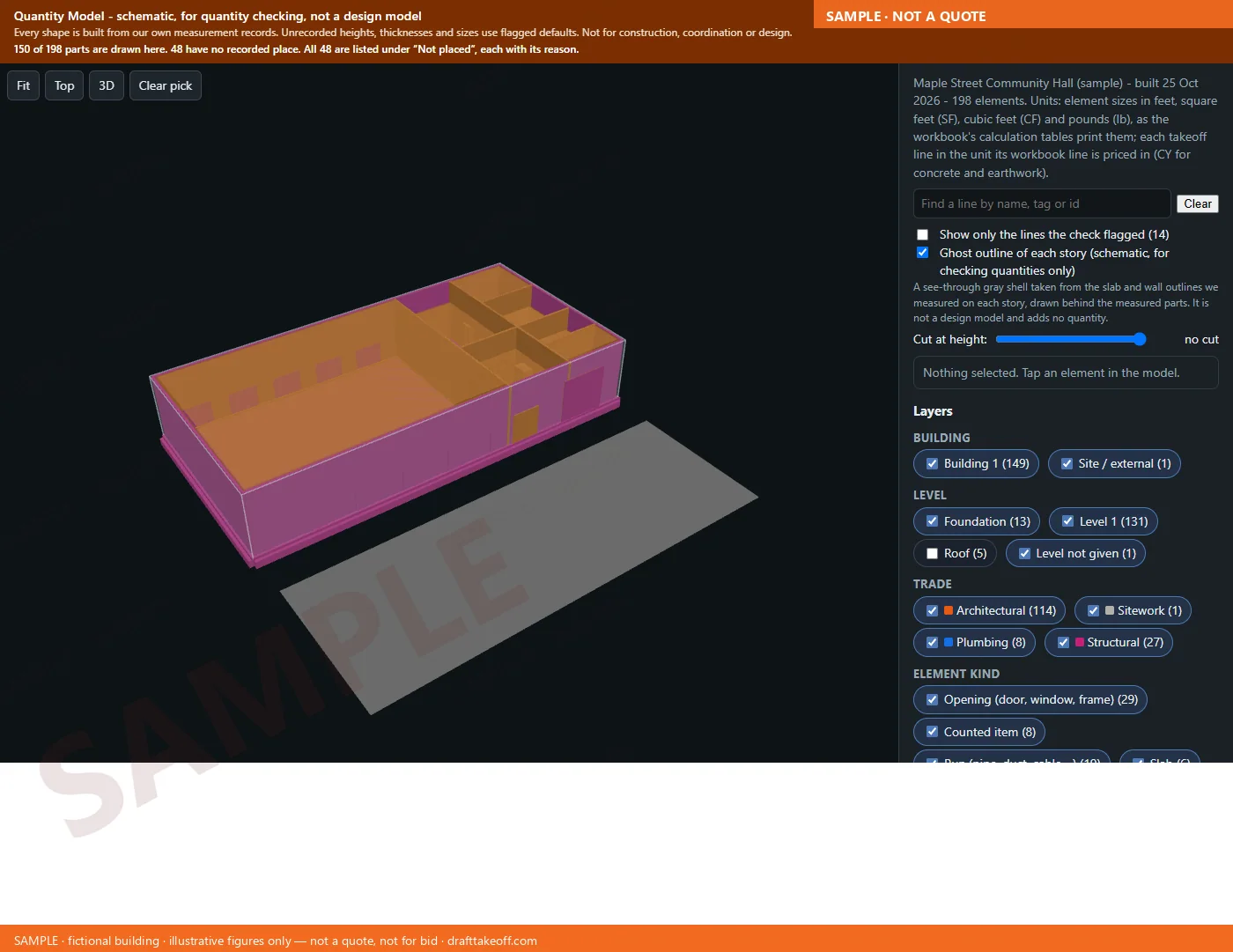The width and height of the screenshot is (1233, 952).
Task: Focus the find-a-line search field
Action: click(x=1042, y=203)
